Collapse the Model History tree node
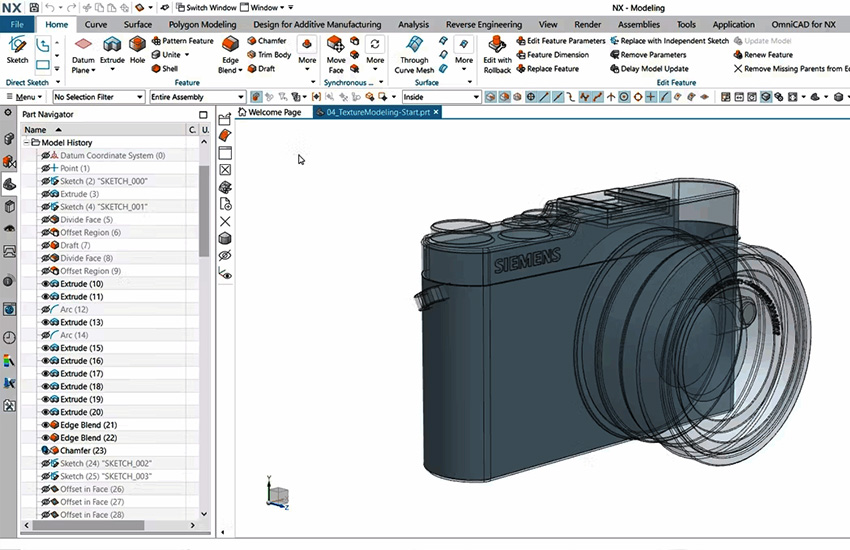 [26, 143]
